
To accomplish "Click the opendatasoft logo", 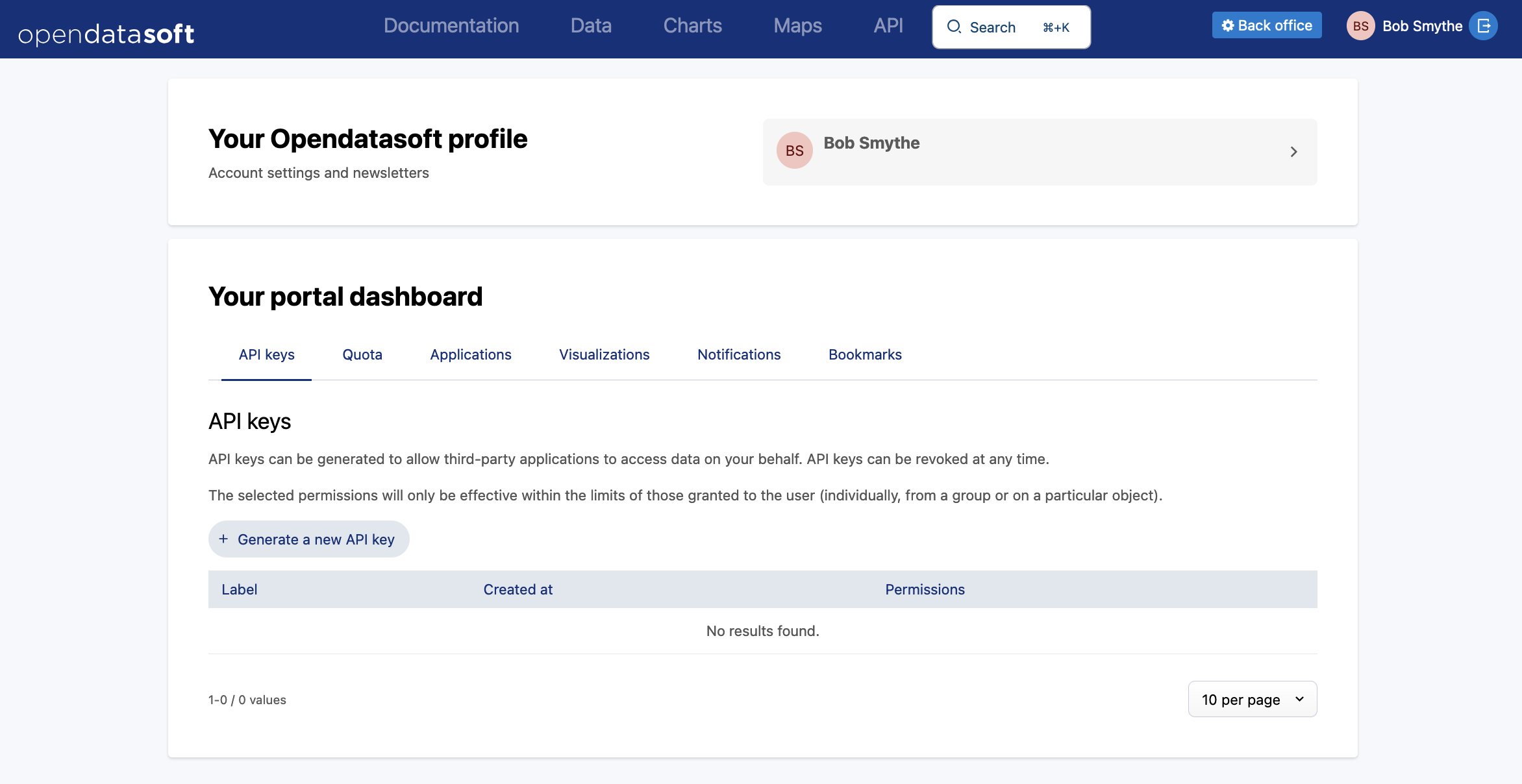I will tap(106, 34).
